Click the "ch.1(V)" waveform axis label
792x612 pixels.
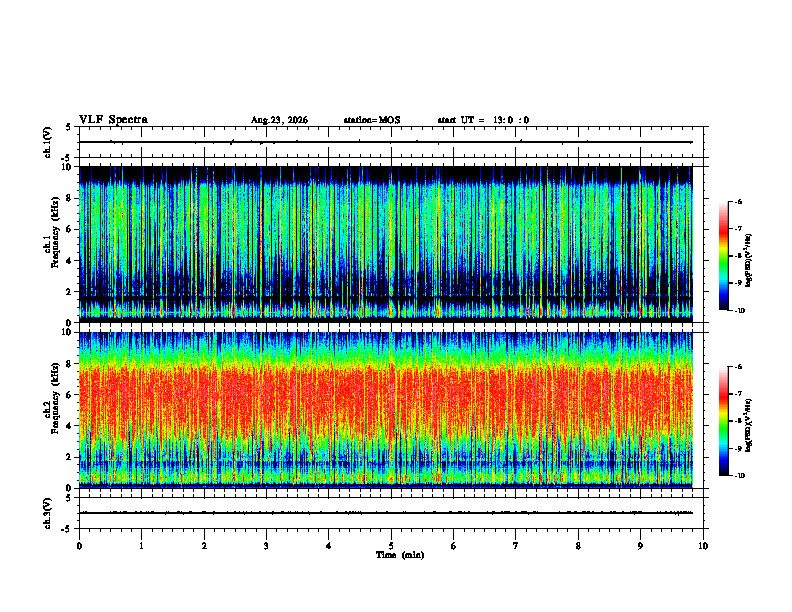tap(48, 142)
